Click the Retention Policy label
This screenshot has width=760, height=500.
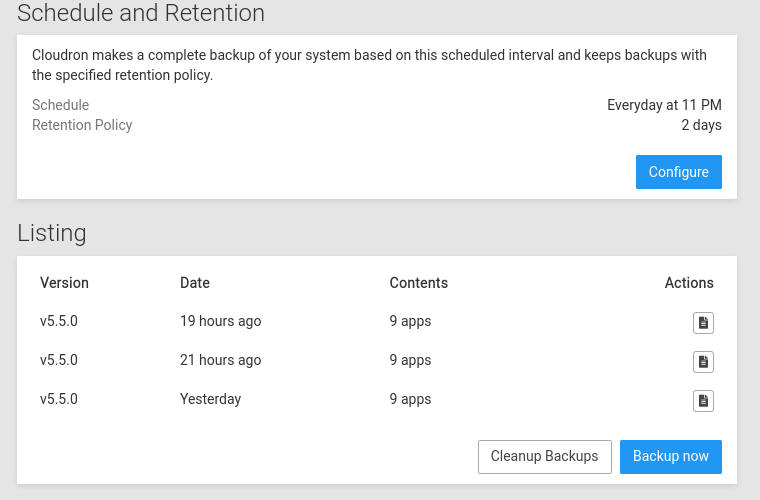[82, 125]
